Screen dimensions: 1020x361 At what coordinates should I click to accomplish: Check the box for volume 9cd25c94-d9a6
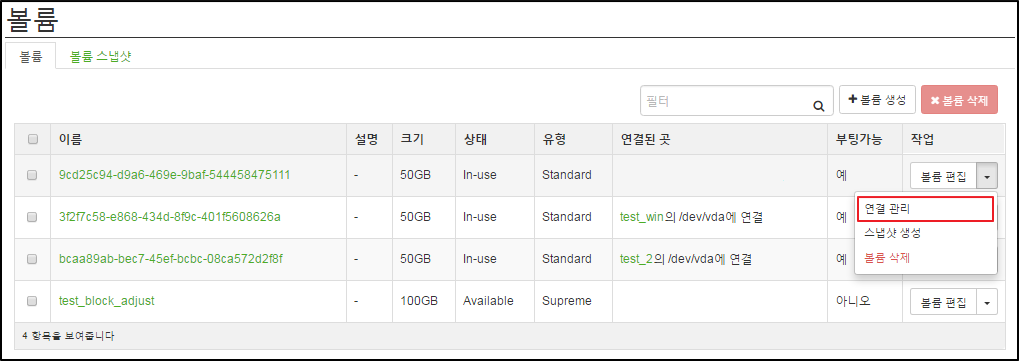tap(33, 174)
